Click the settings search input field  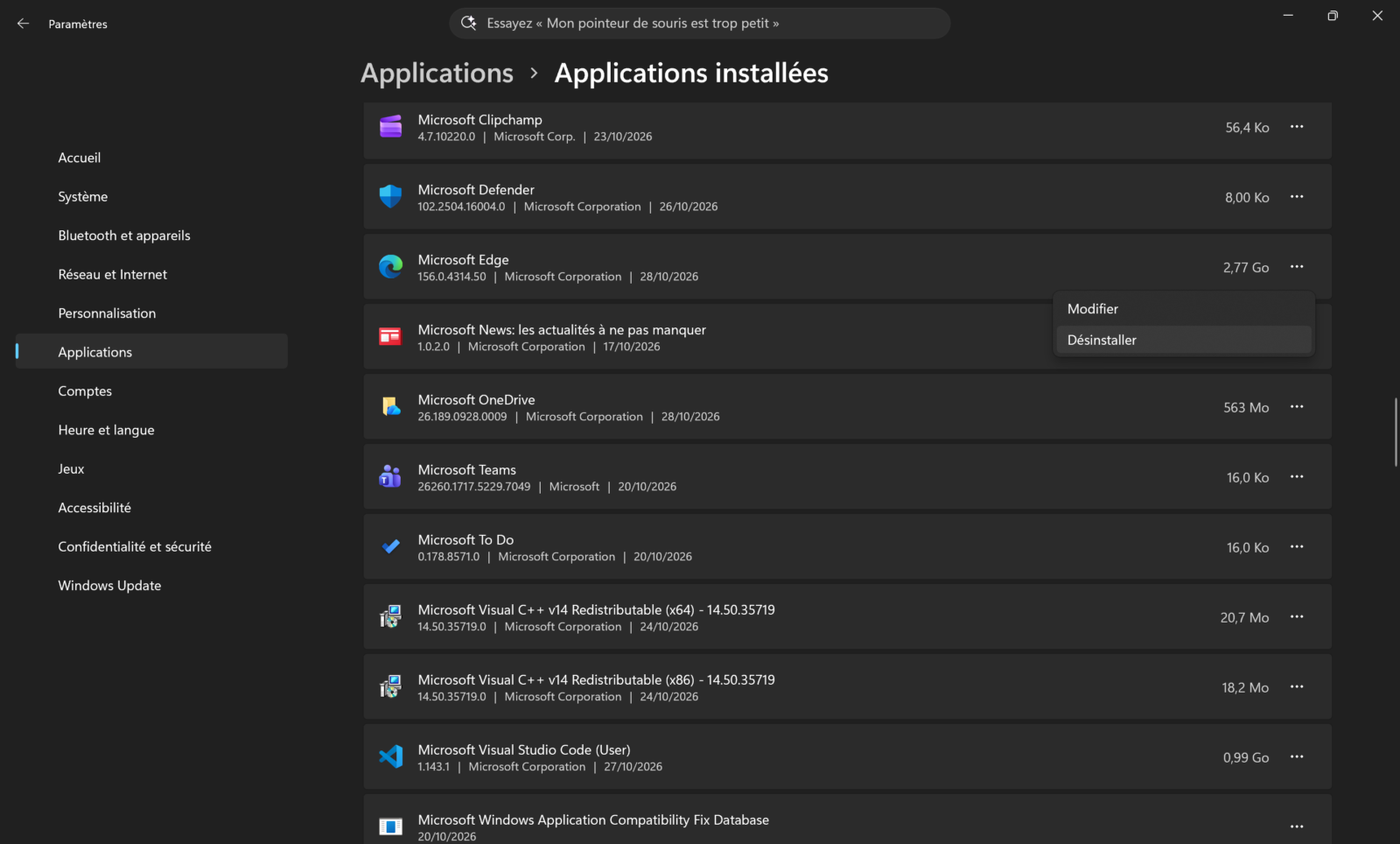[700, 24]
